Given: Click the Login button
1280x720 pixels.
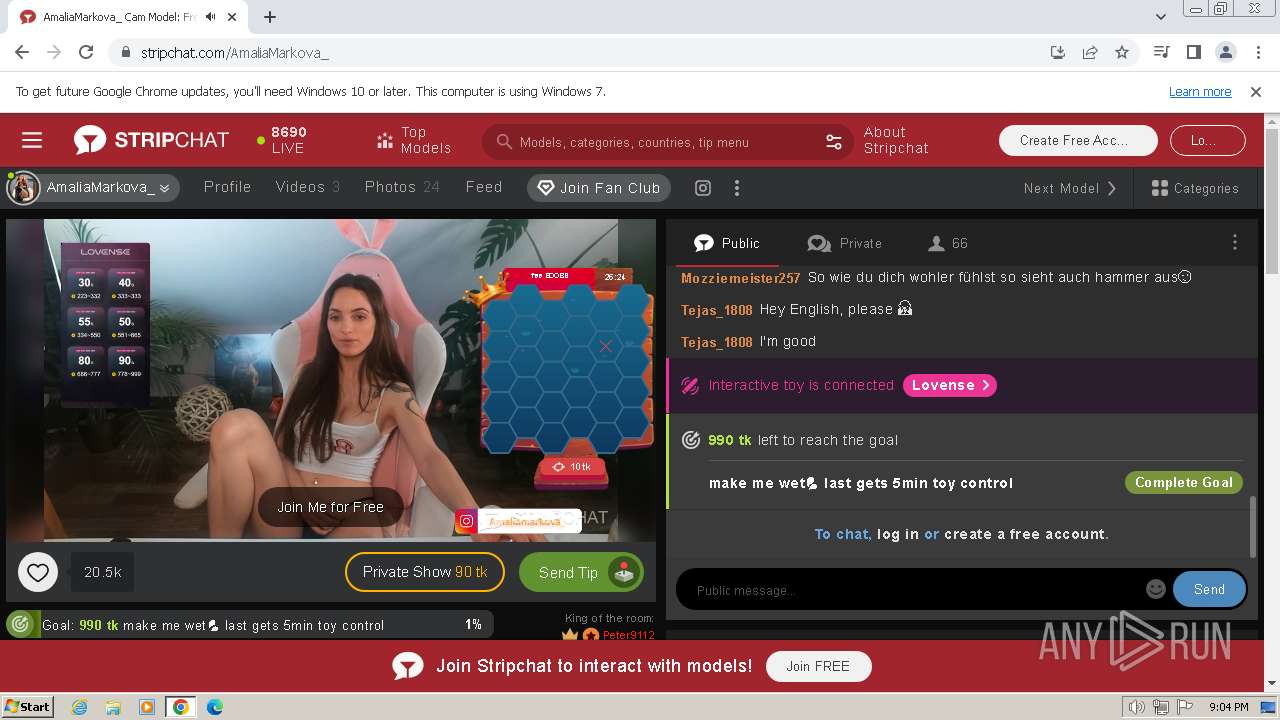Looking at the screenshot, I should pos(1207,141).
